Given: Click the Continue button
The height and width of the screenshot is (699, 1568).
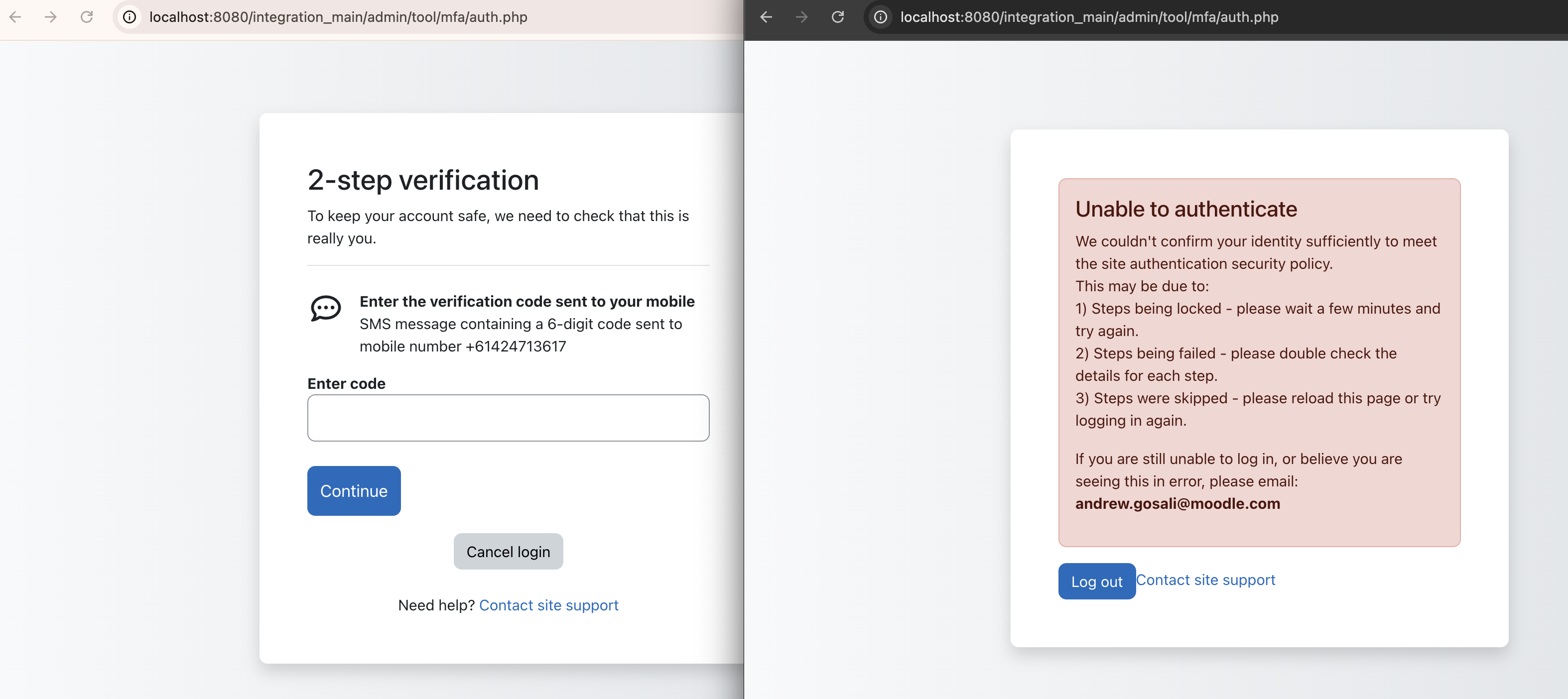Looking at the screenshot, I should [x=354, y=491].
